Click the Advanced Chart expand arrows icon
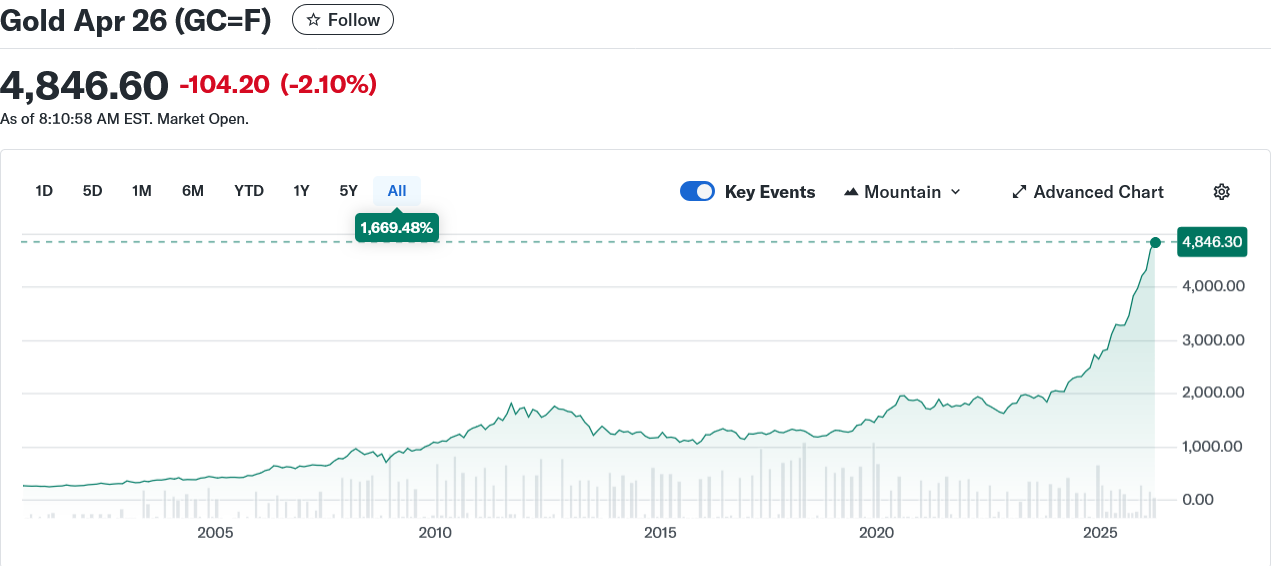Image resolution: width=1271 pixels, height=566 pixels. pos(1019,192)
